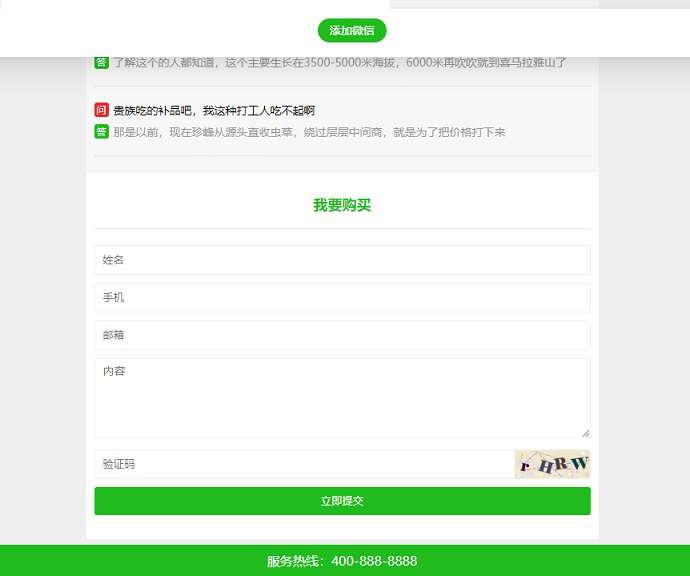The height and width of the screenshot is (576, 690).
Task: Click the red 问 question icon
Action: (101, 111)
